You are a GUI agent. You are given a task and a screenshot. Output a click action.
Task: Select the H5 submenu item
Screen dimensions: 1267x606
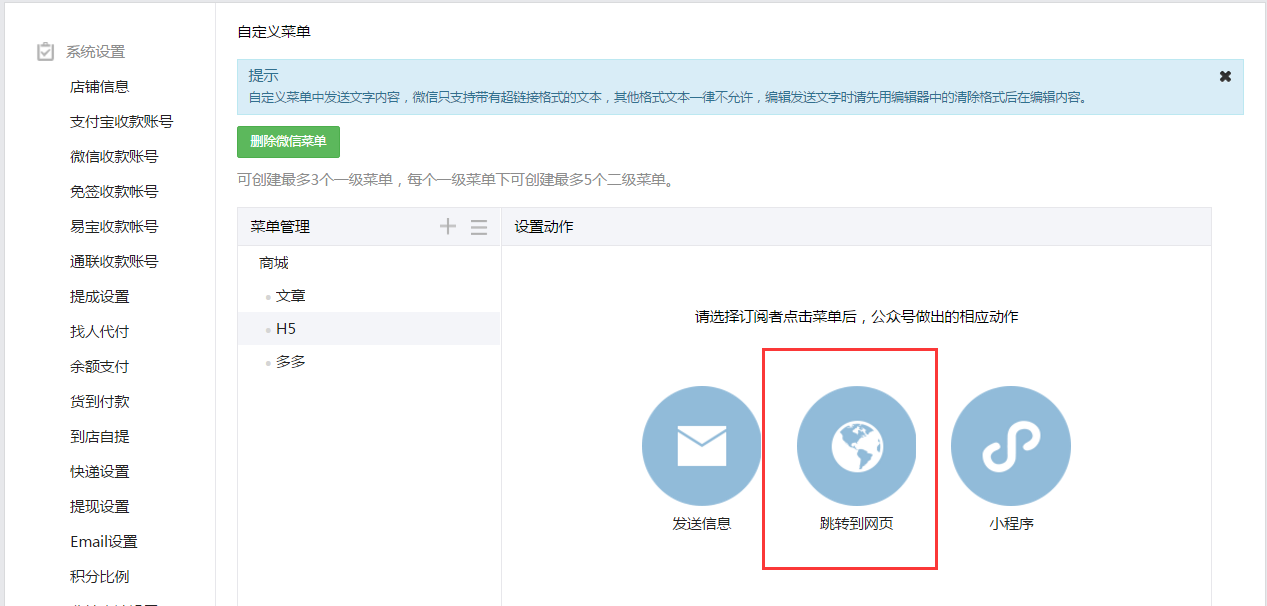tap(286, 329)
